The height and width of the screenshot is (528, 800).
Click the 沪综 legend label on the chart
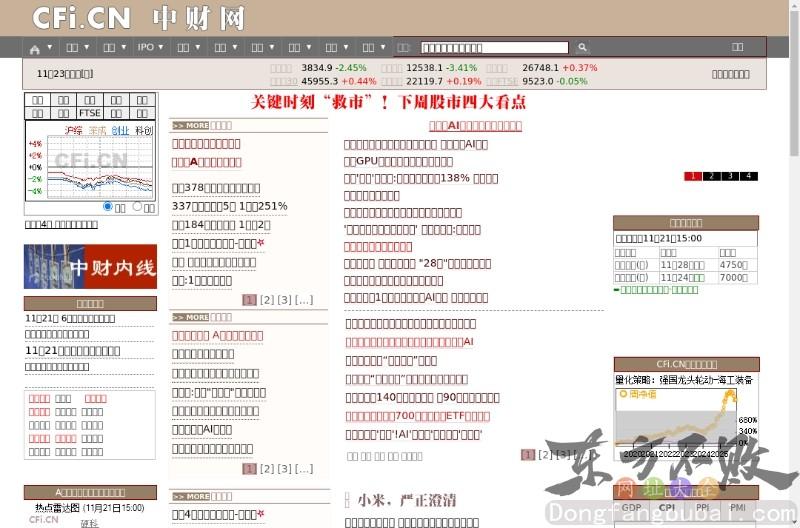[73, 131]
